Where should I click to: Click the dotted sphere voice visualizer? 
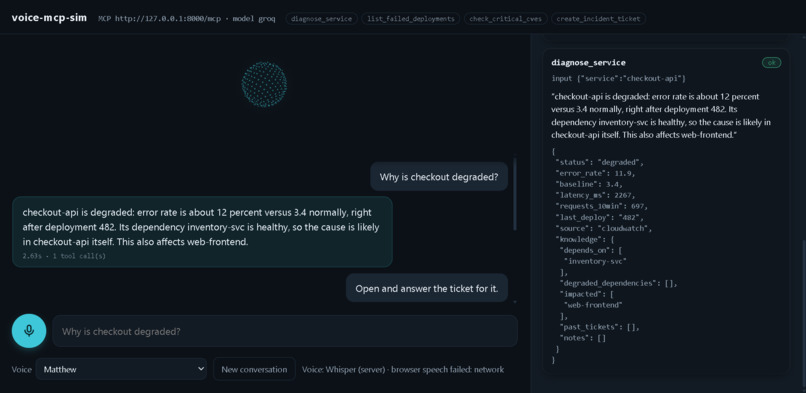264,84
